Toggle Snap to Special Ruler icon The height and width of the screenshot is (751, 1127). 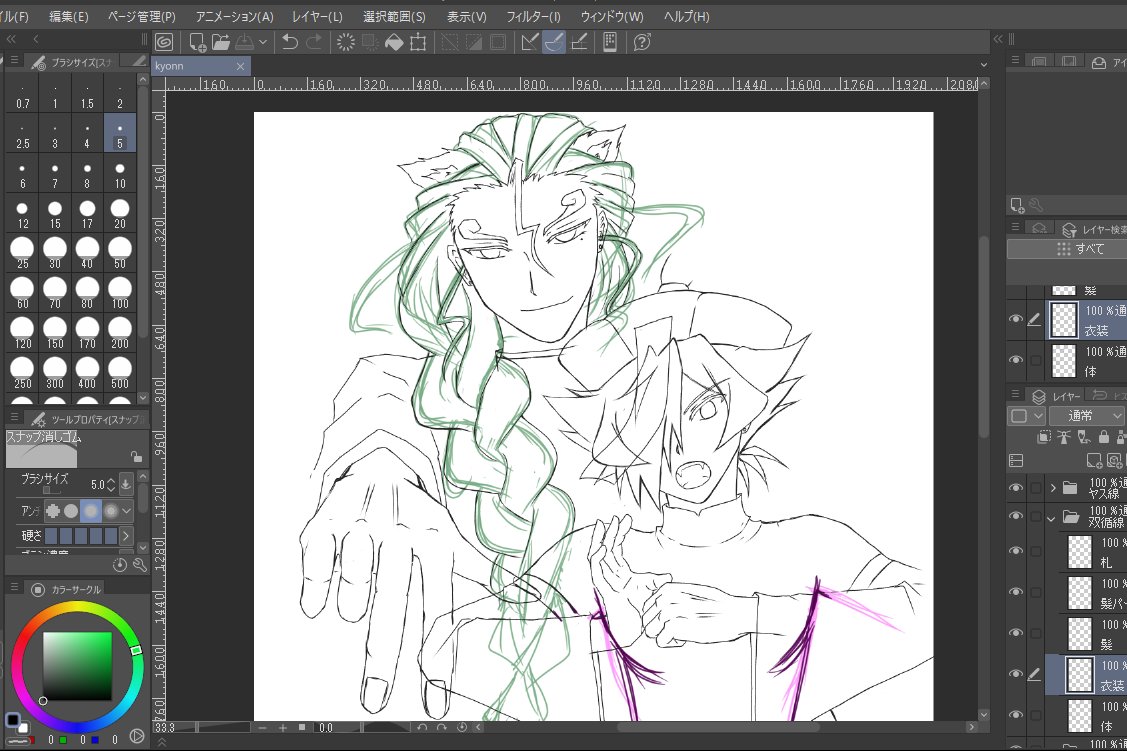554,42
